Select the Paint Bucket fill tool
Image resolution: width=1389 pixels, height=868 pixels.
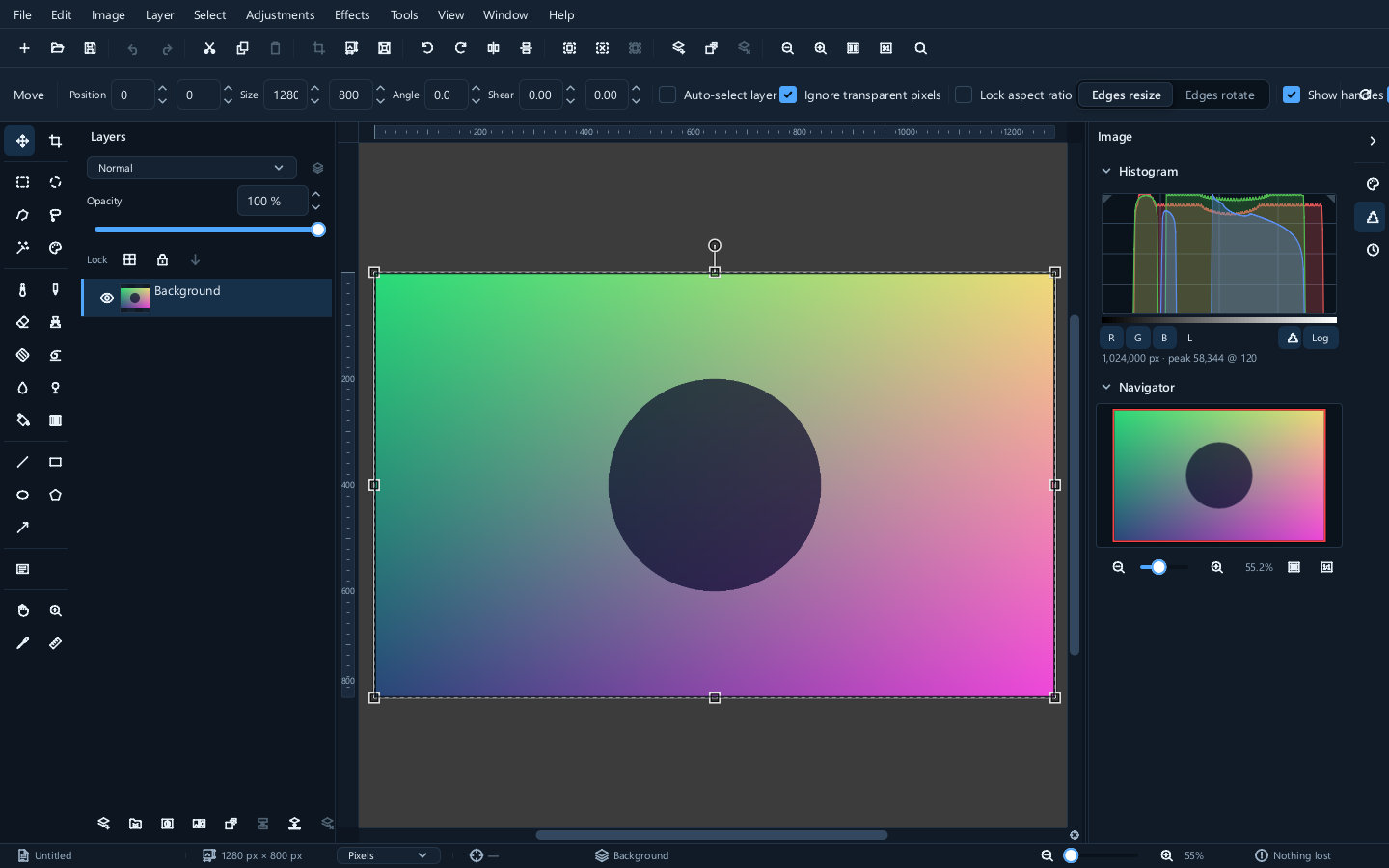(22, 420)
